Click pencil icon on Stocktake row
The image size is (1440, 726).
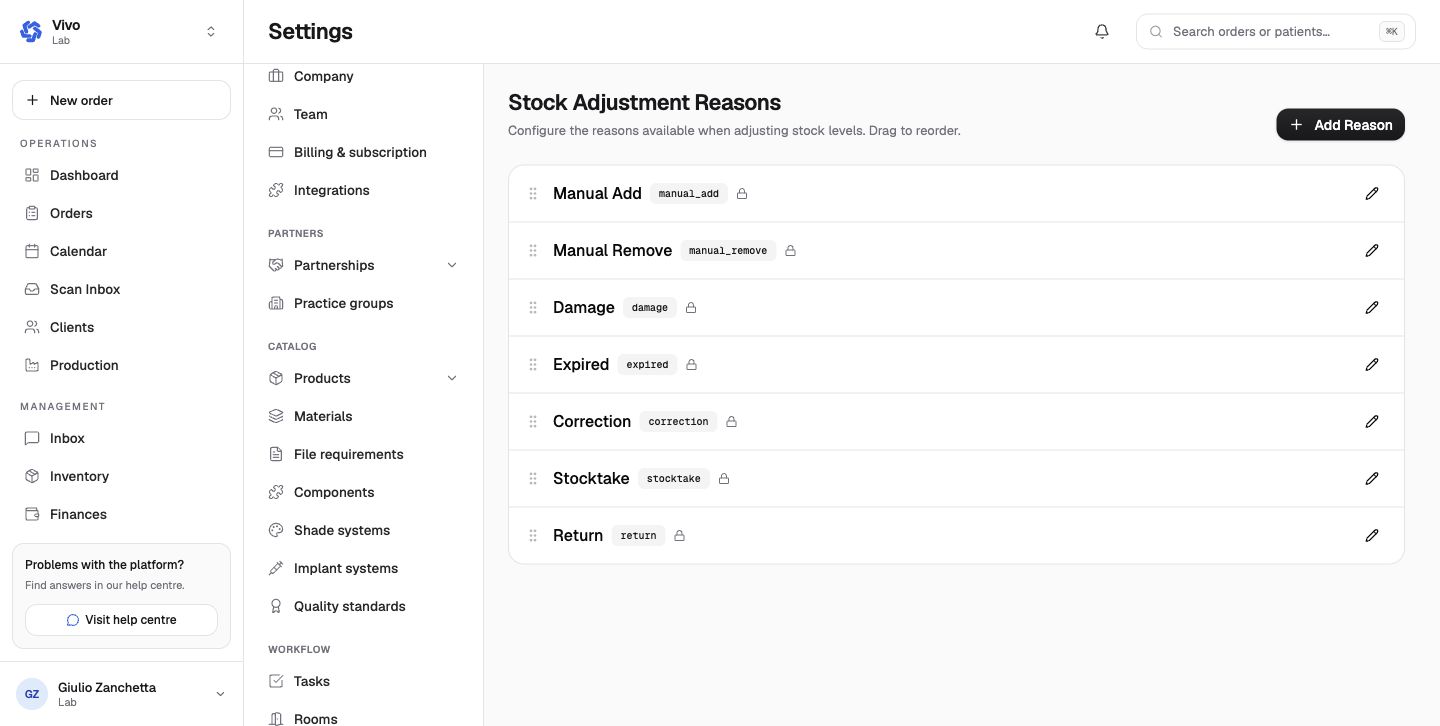pyautogui.click(x=1372, y=478)
